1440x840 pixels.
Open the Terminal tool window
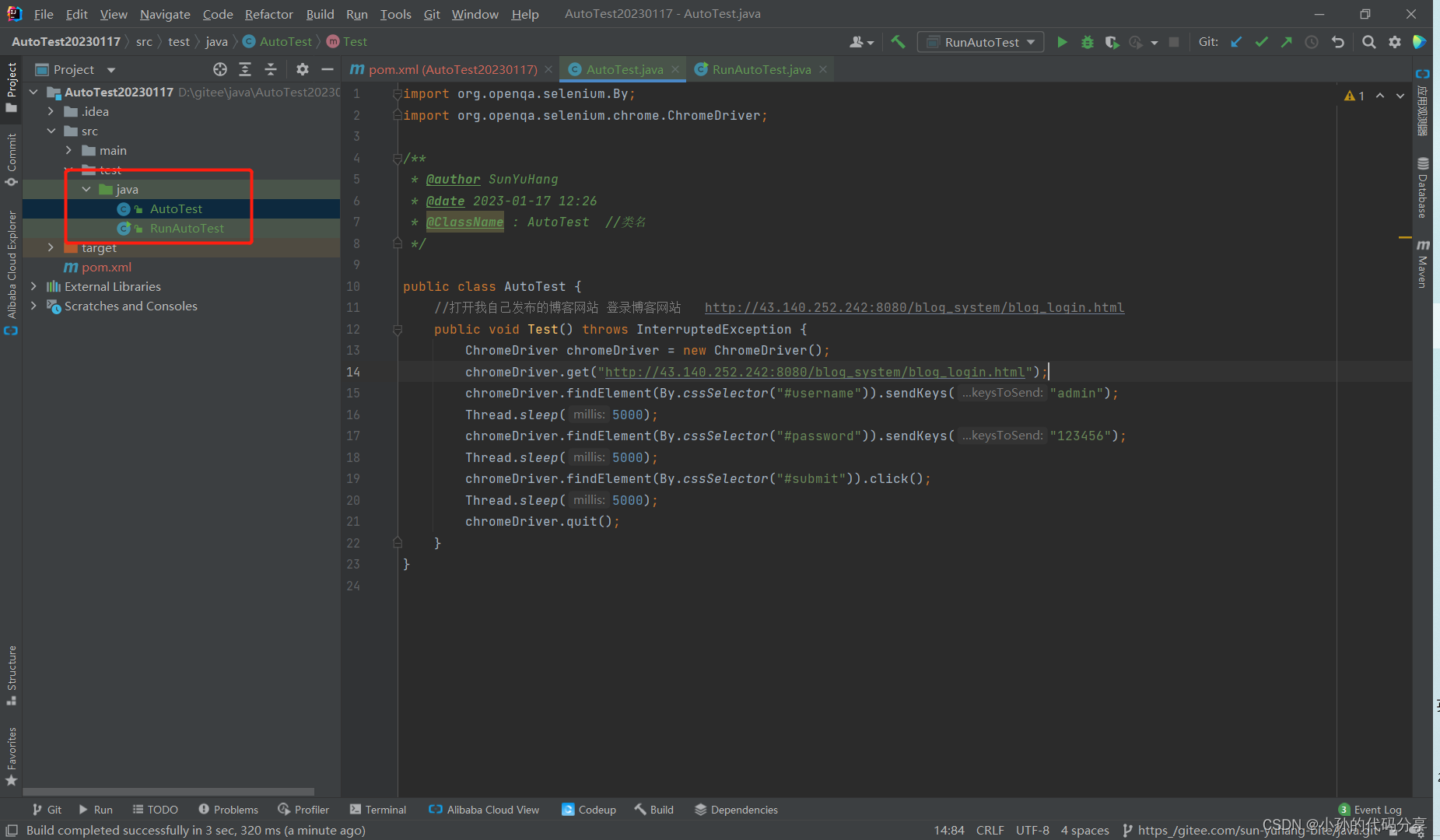coord(378,810)
